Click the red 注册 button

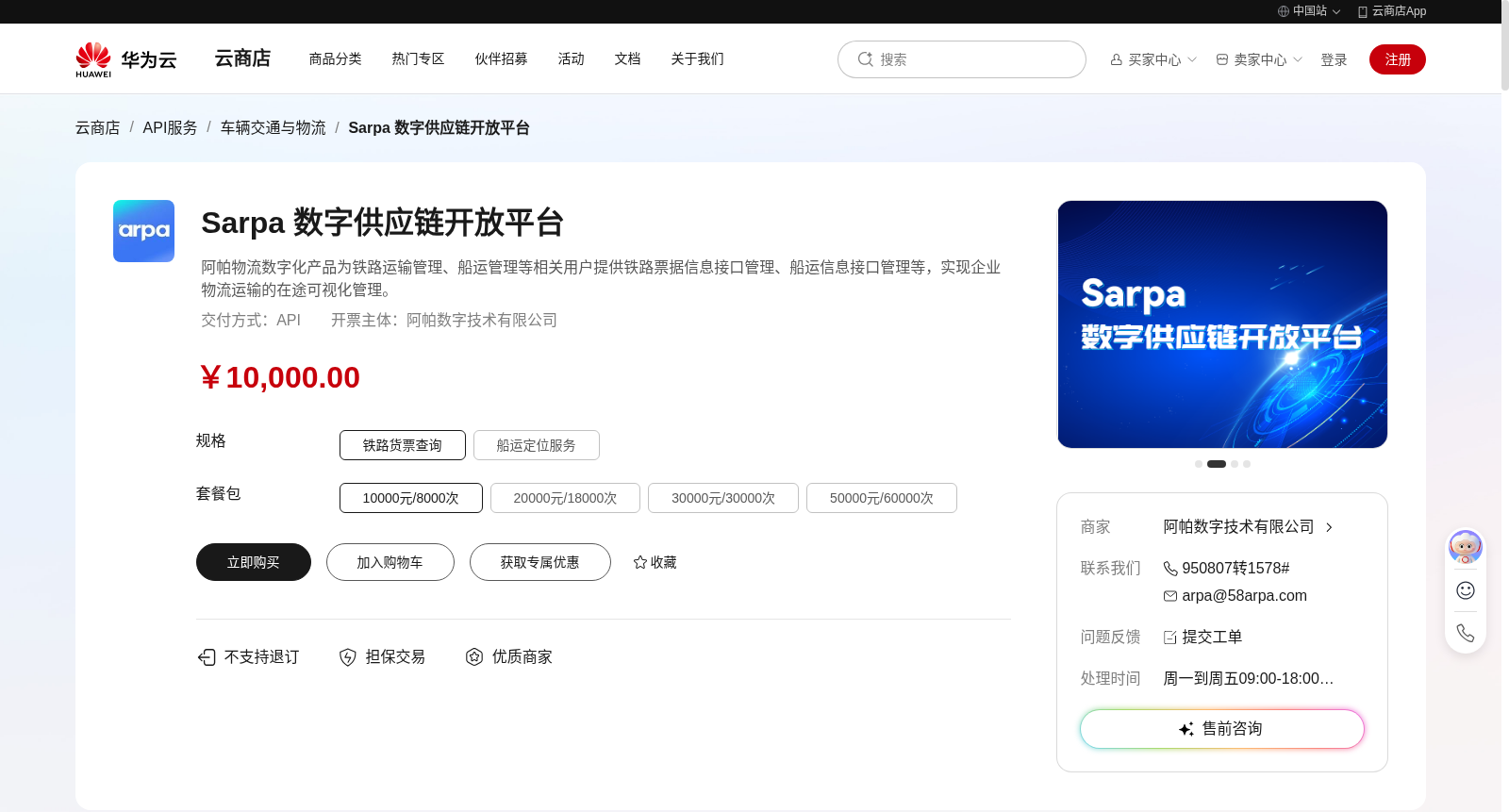click(x=1398, y=59)
